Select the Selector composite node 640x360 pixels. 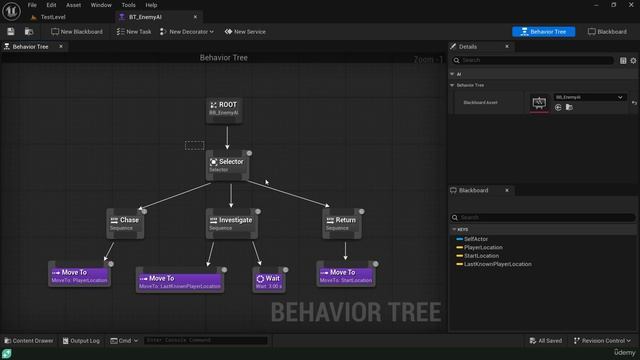tap(227, 165)
